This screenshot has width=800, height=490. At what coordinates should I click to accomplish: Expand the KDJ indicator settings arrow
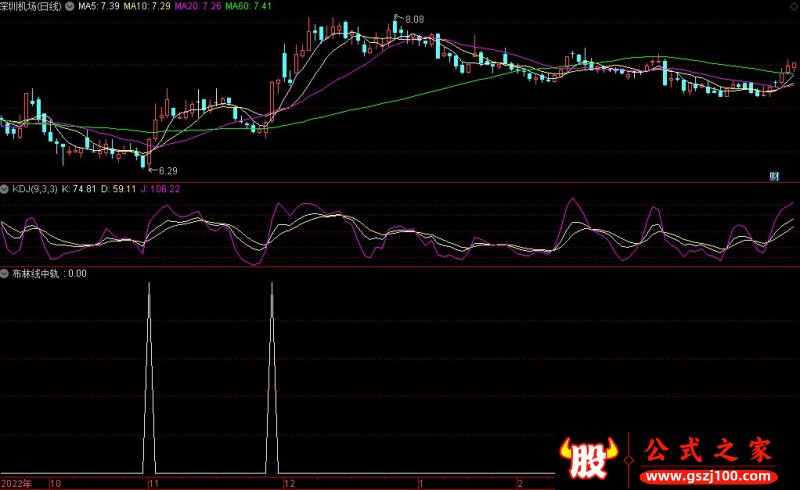[4, 189]
